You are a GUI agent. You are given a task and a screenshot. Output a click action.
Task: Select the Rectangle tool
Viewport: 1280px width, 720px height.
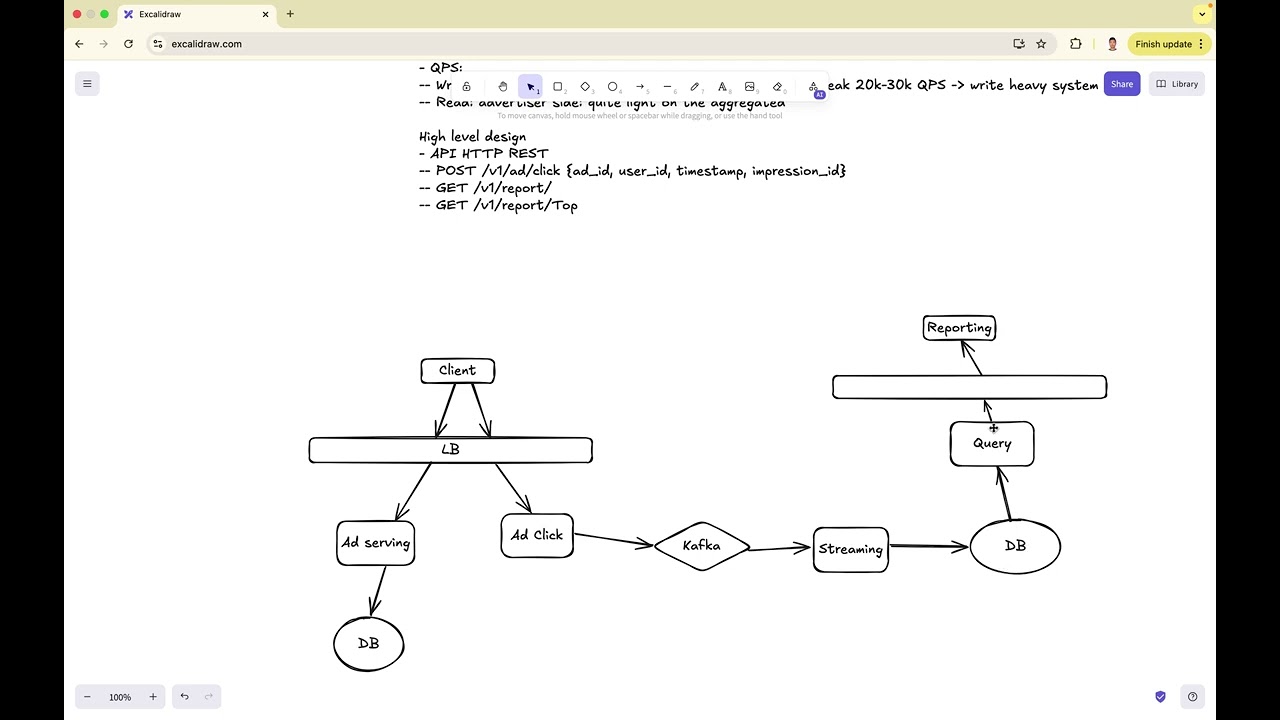[x=558, y=87]
